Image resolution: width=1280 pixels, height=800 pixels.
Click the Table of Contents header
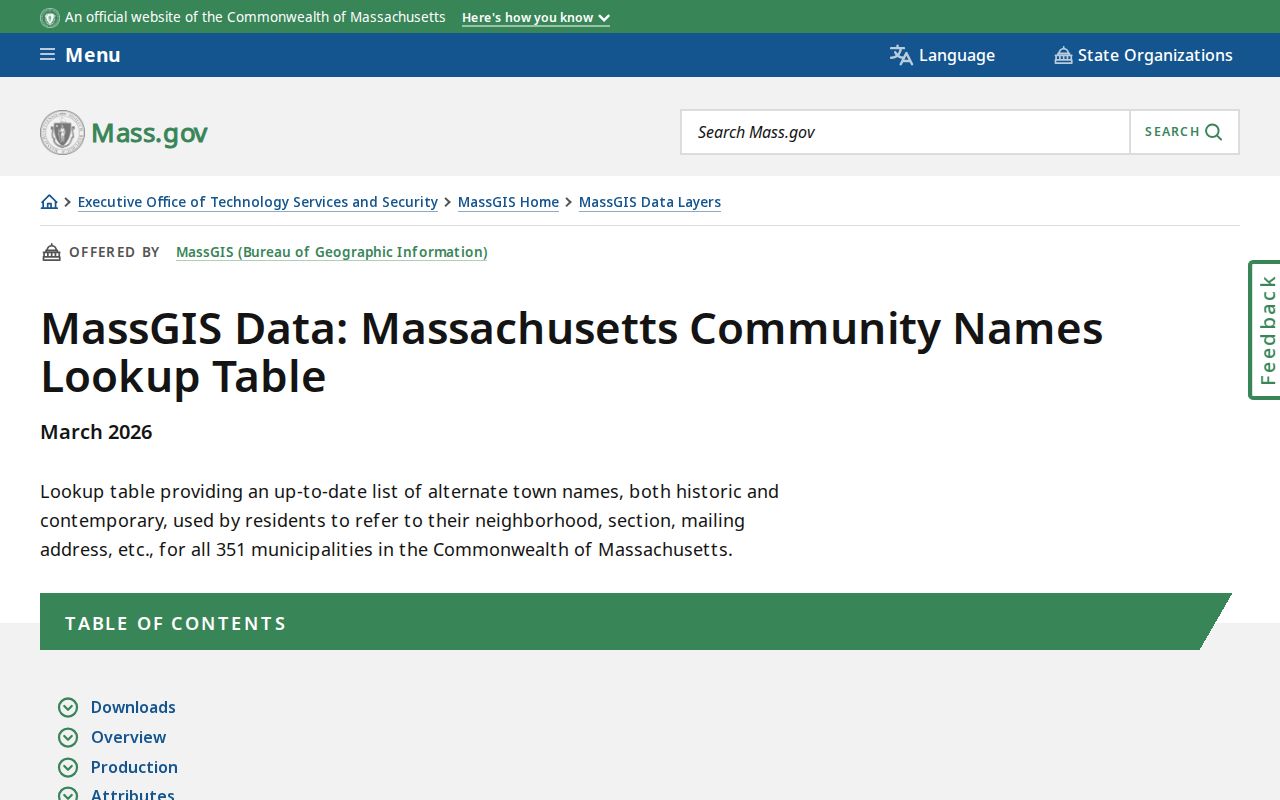click(636, 622)
